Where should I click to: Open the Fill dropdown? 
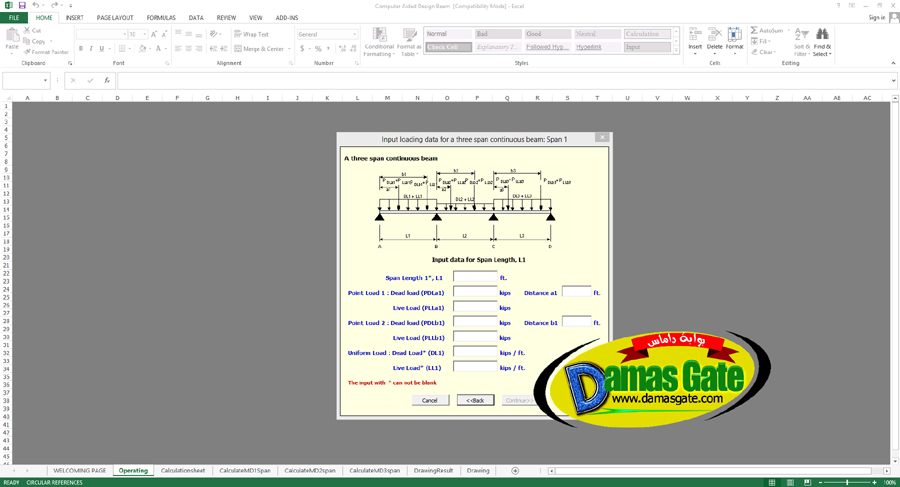(x=762, y=41)
